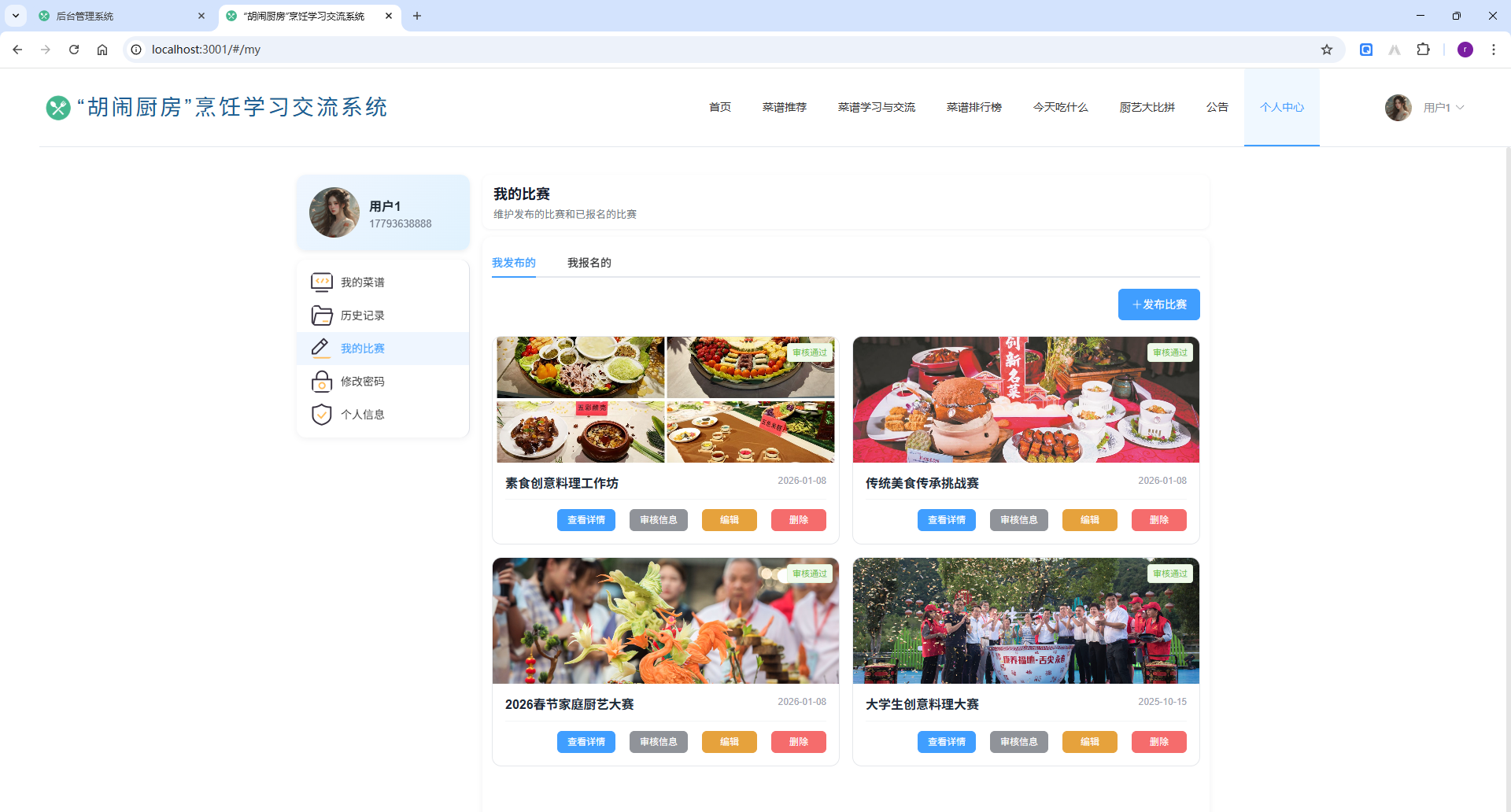Viewport: 1511px width, 812px height.
Task: Open browser extensions puzzle icon
Action: coord(1423,50)
